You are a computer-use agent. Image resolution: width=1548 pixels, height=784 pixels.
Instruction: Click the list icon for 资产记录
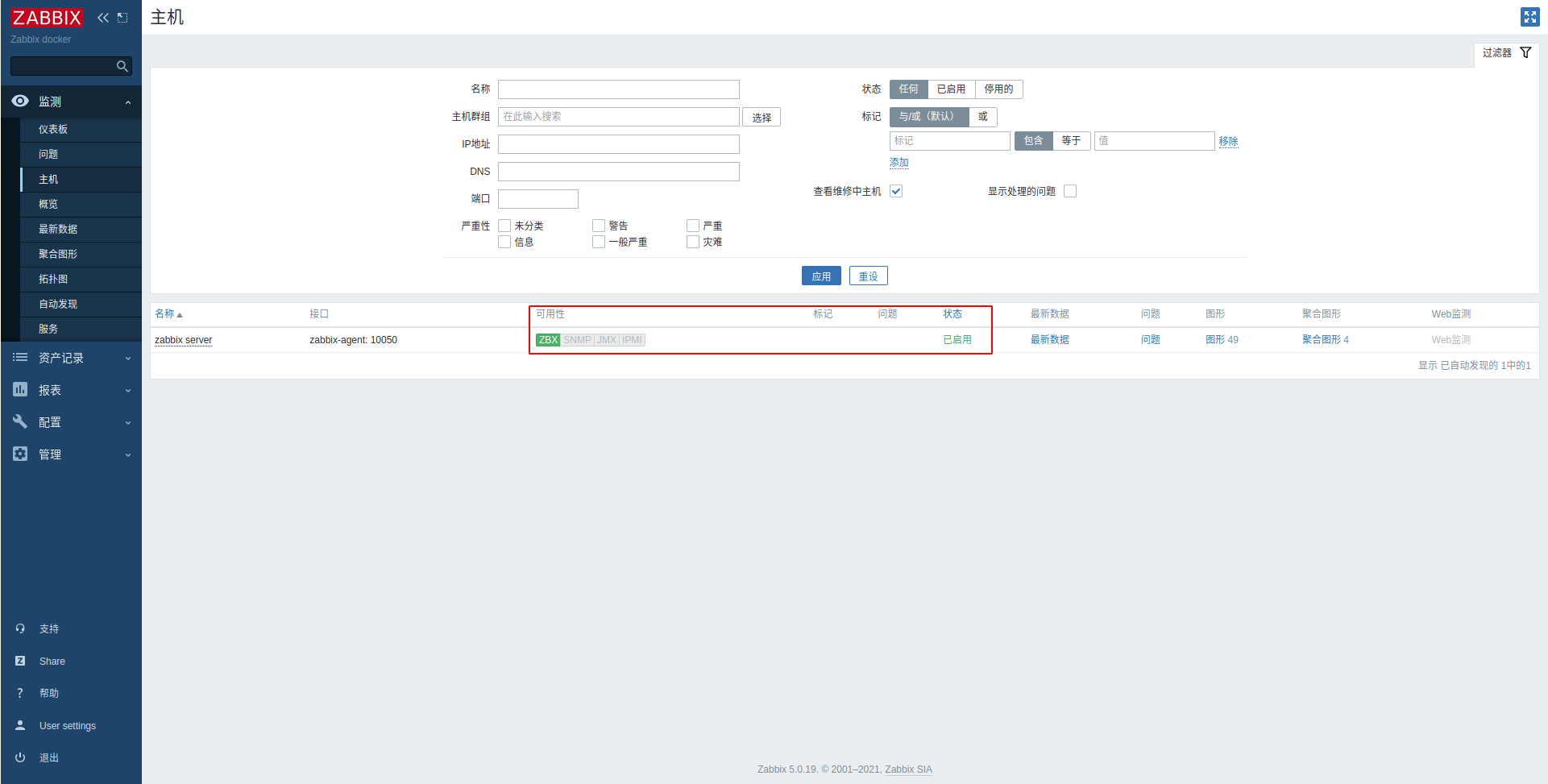(20, 357)
